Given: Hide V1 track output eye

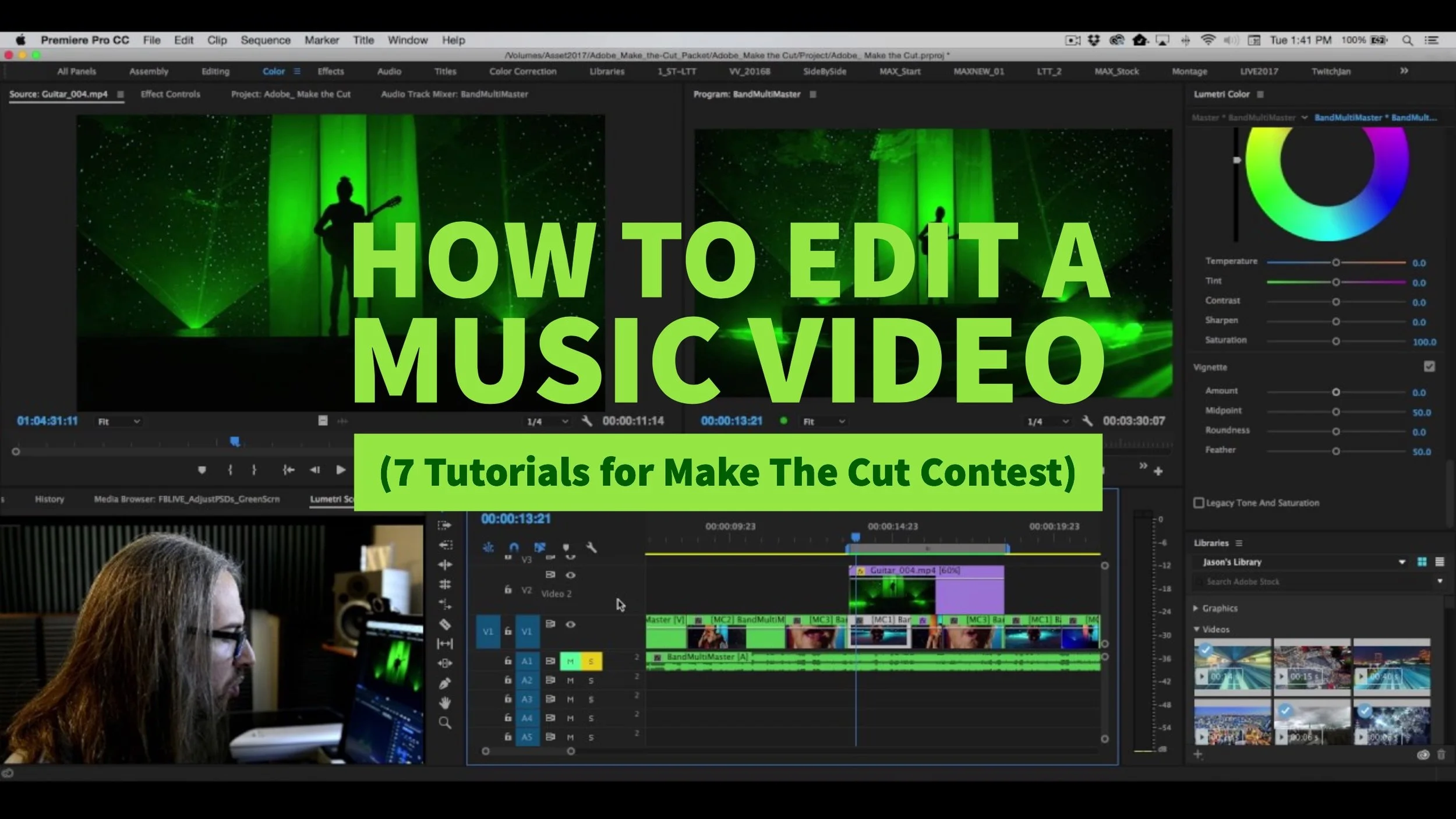Looking at the screenshot, I should [571, 624].
